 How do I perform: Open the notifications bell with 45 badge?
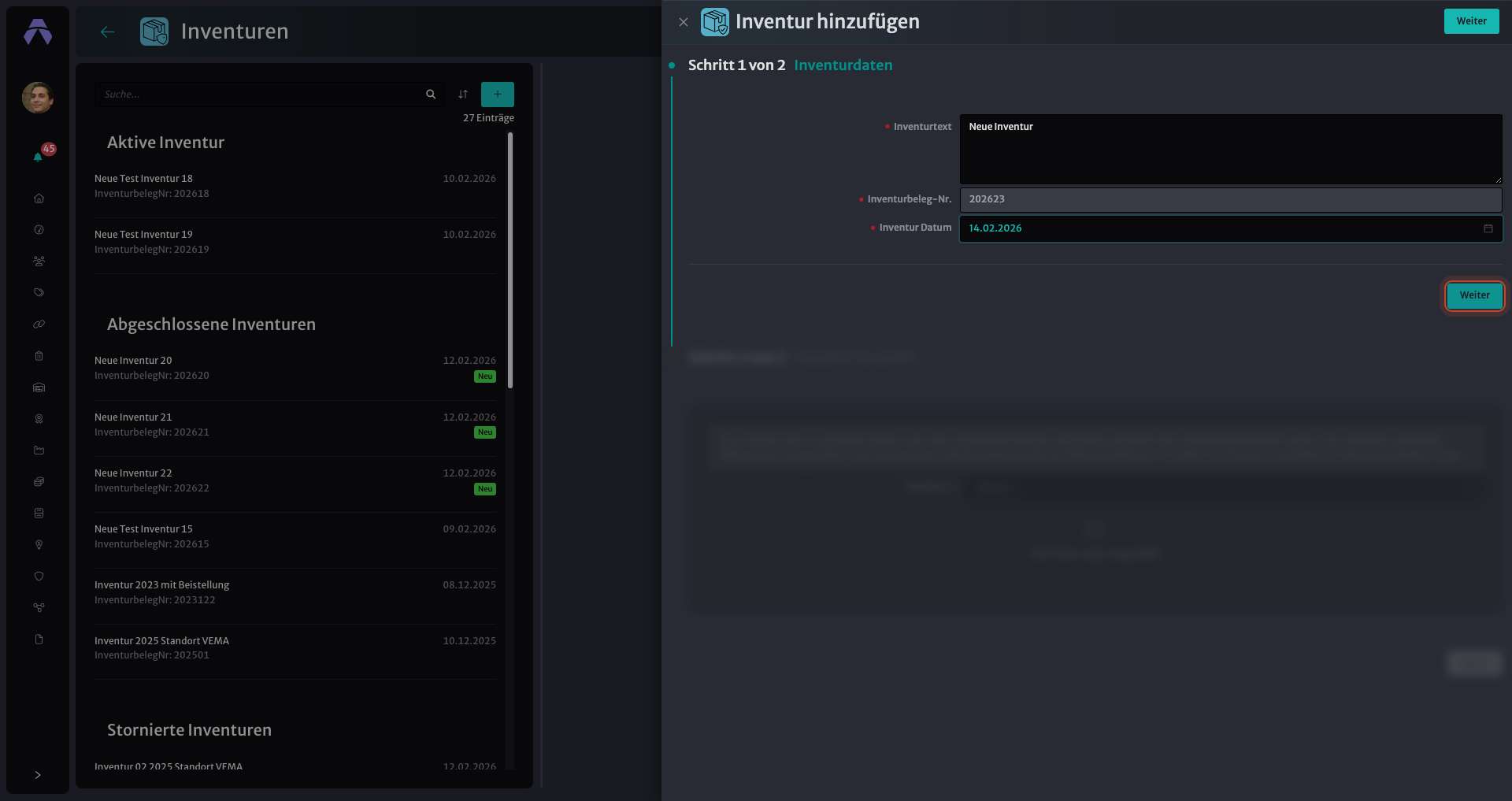(39, 156)
